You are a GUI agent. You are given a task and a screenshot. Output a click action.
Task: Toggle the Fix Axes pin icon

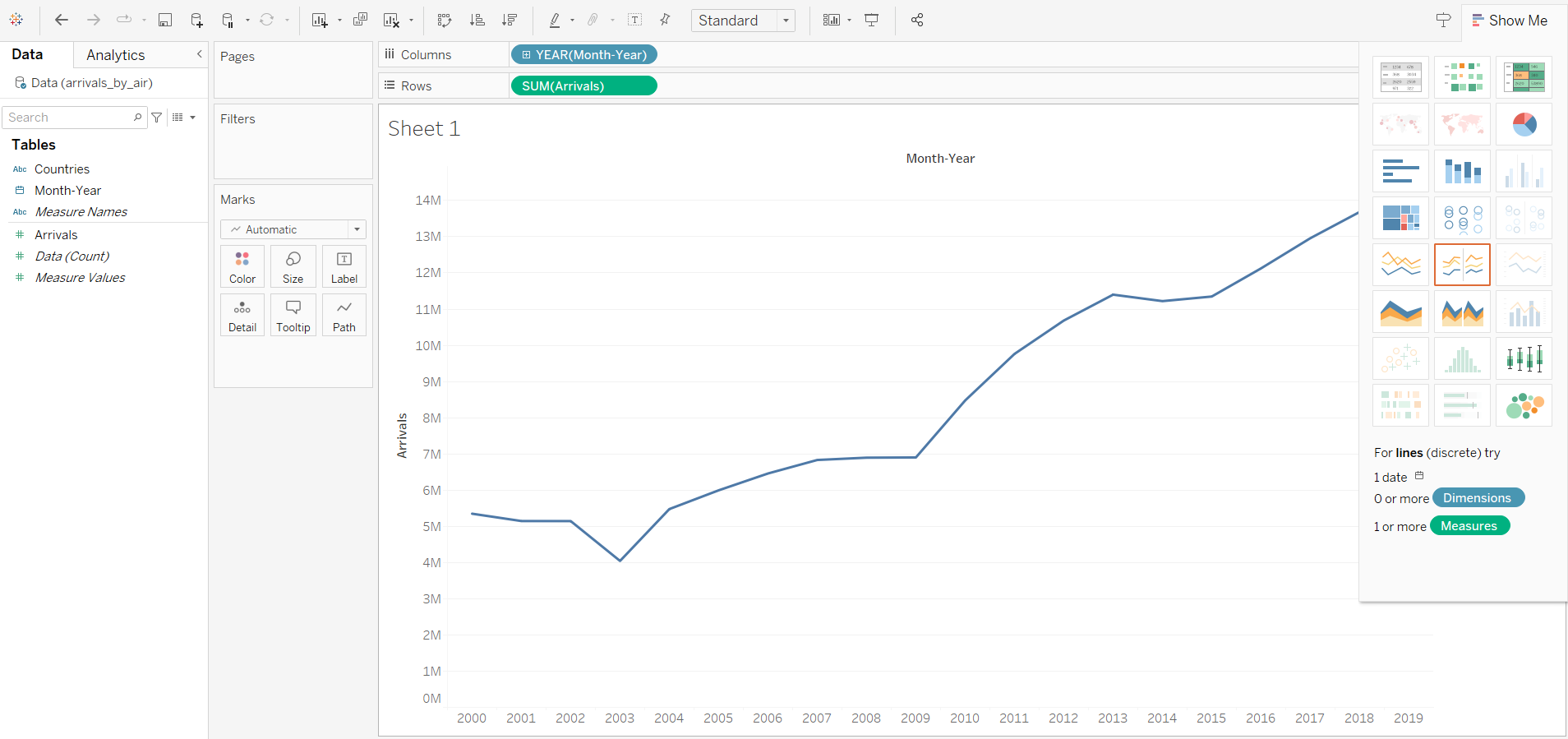(x=665, y=20)
